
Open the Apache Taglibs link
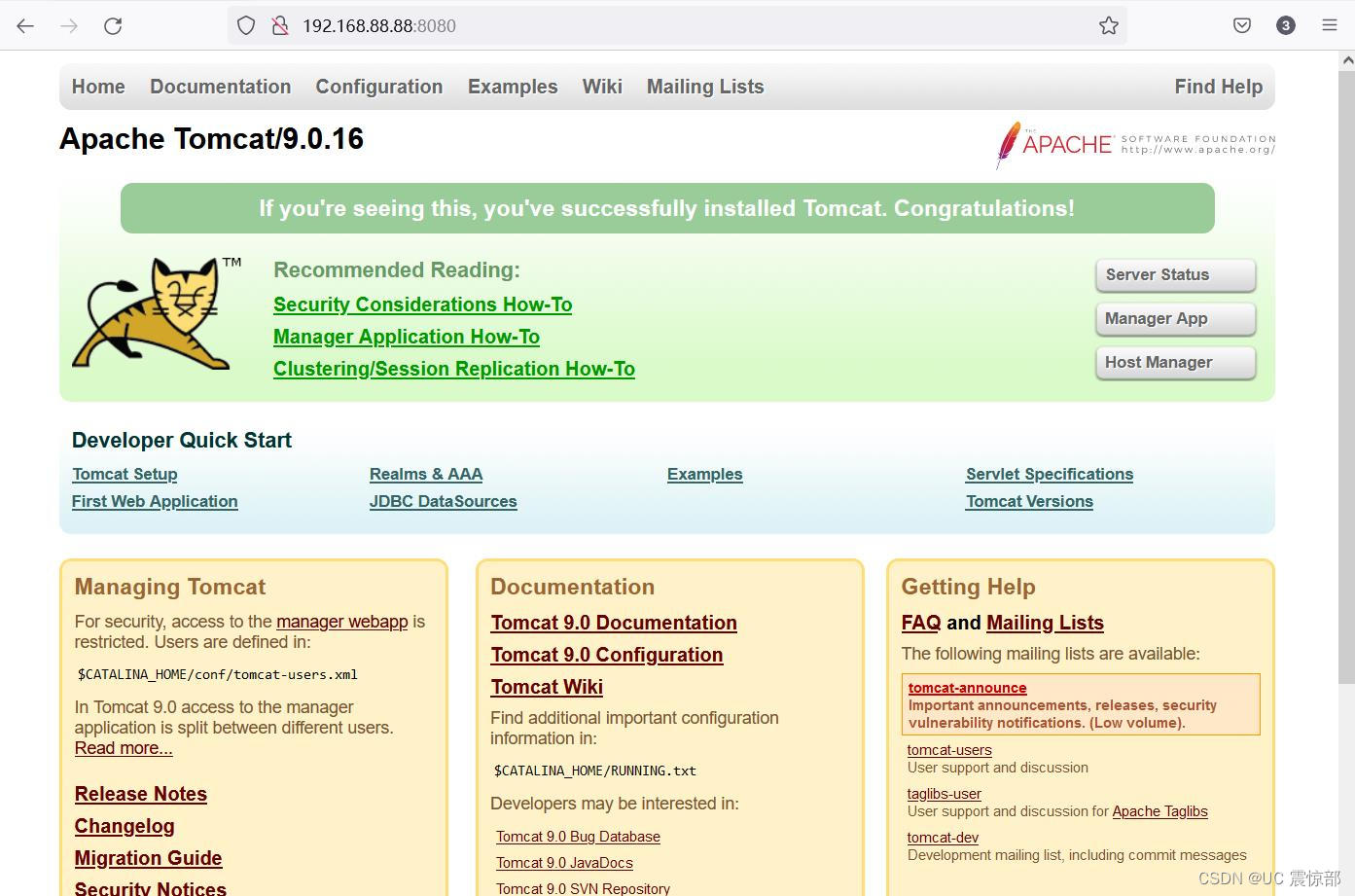(1159, 811)
